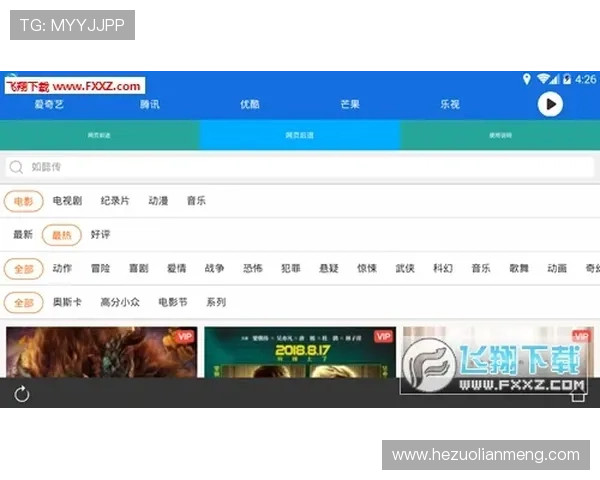Open the 乐视 source tab
Image resolution: width=600 pixels, height=480 pixels.
click(x=450, y=104)
